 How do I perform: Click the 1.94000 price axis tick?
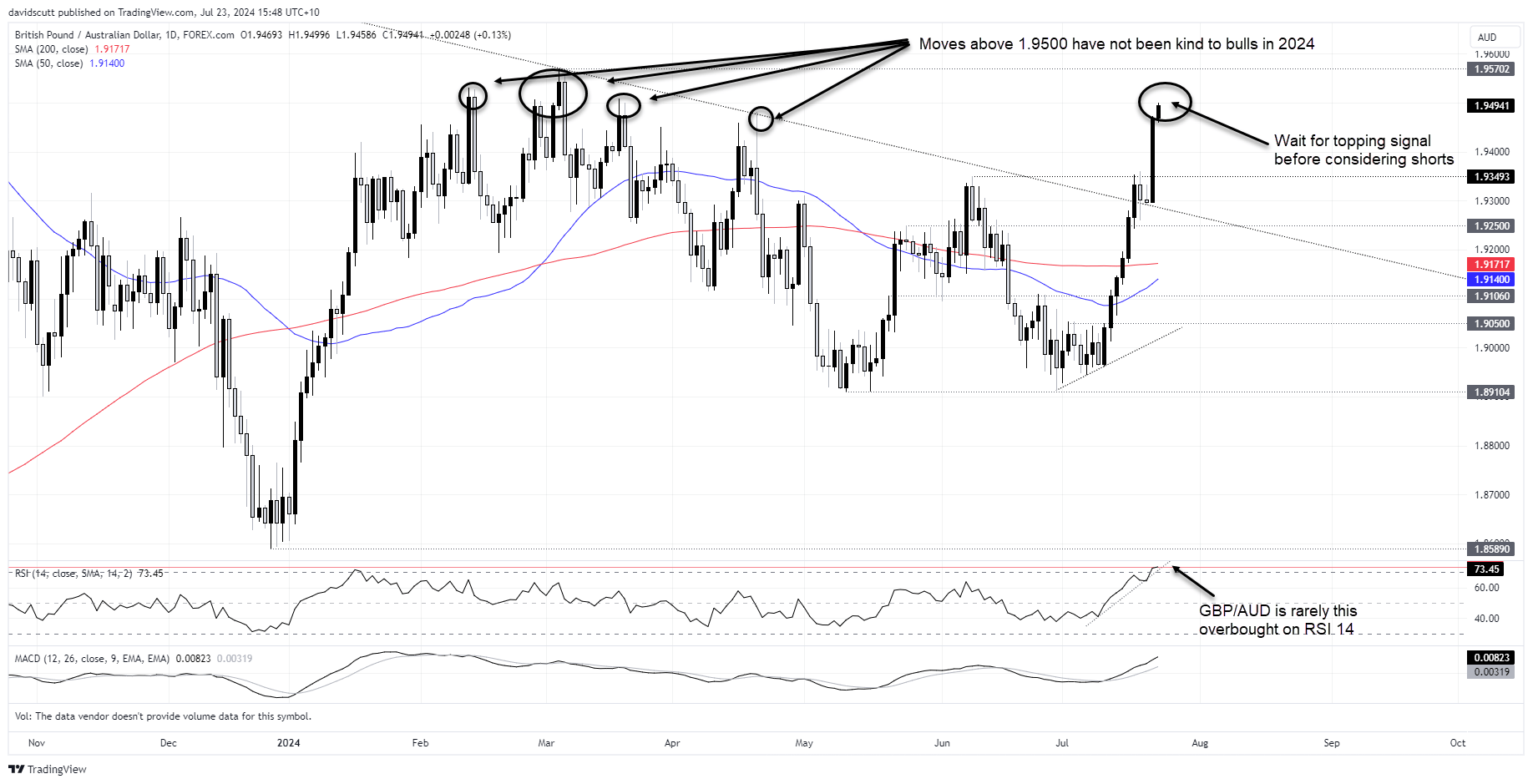coord(1492,152)
